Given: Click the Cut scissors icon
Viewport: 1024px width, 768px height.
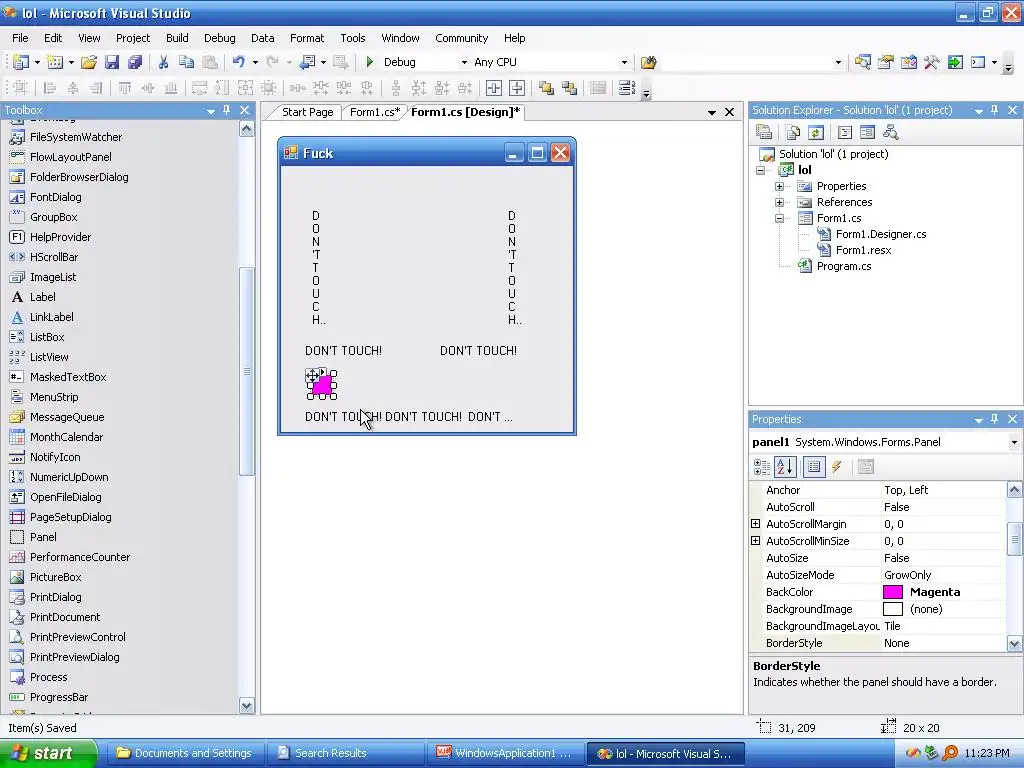Looking at the screenshot, I should [163, 62].
